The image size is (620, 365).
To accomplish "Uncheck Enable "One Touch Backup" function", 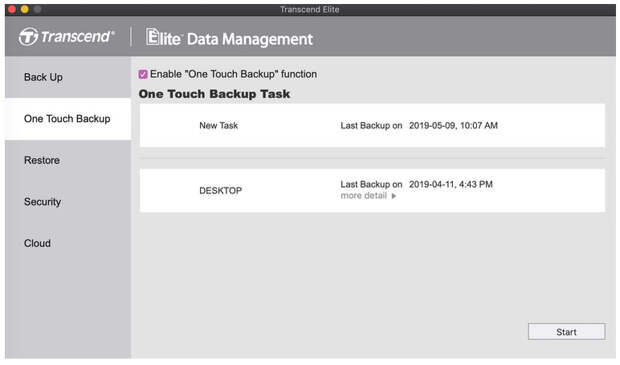I will pyautogui.click(x=143, y=74).
